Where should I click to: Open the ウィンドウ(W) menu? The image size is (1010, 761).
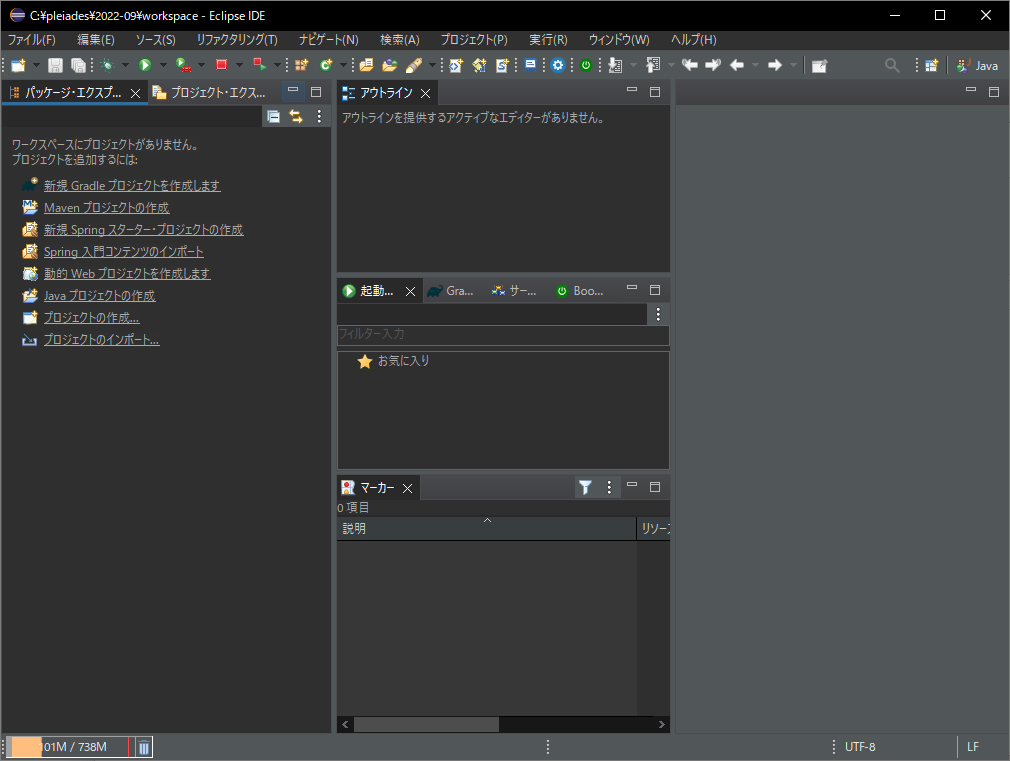point(619,40)
